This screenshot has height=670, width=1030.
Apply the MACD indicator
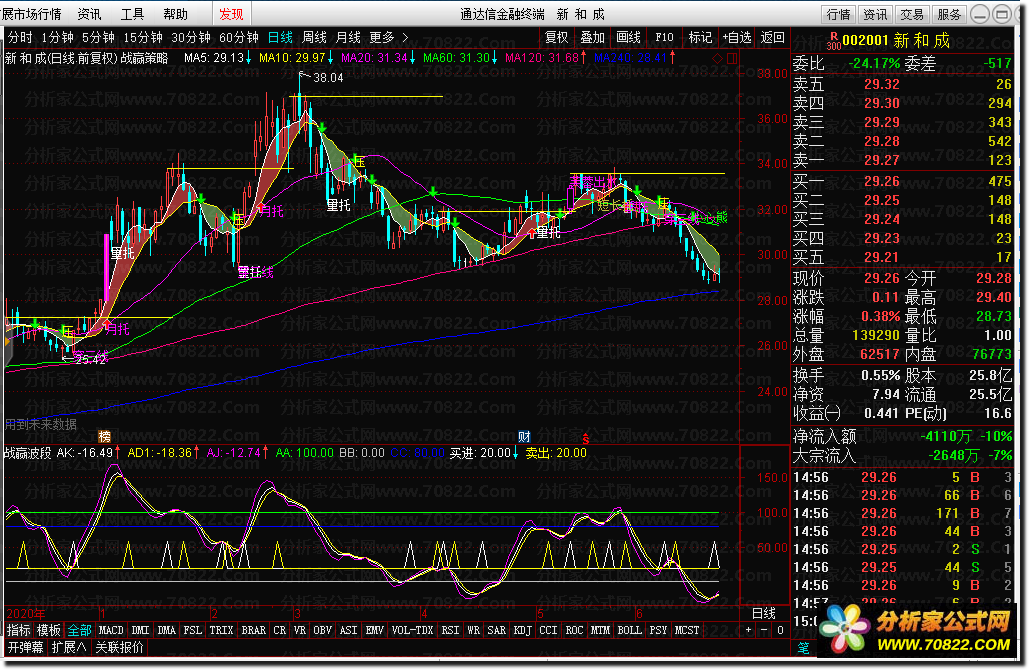click(x=111, y=630)
